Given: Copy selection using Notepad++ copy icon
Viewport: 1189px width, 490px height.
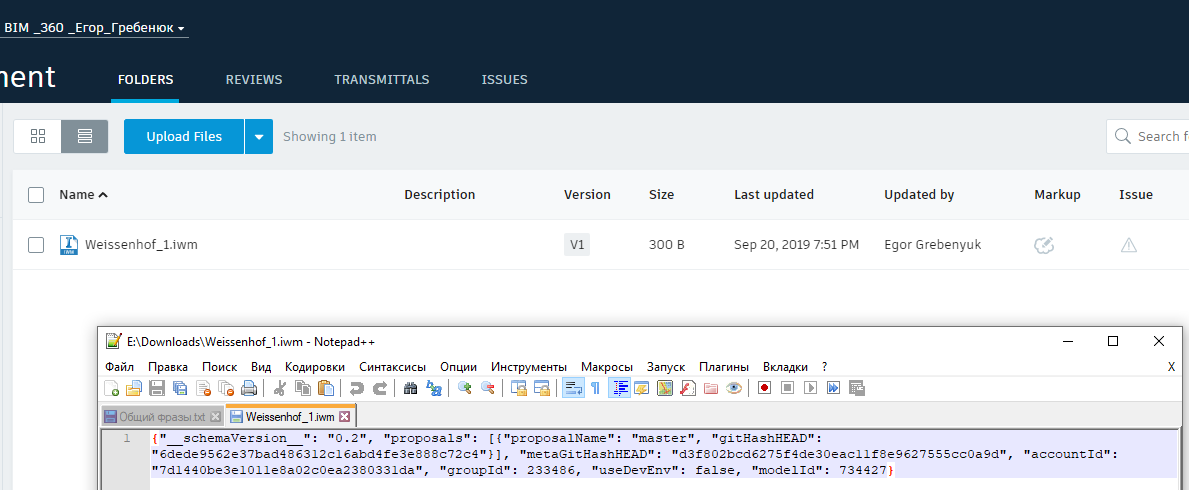Looking at the screenshot, I should coord(303,388).
